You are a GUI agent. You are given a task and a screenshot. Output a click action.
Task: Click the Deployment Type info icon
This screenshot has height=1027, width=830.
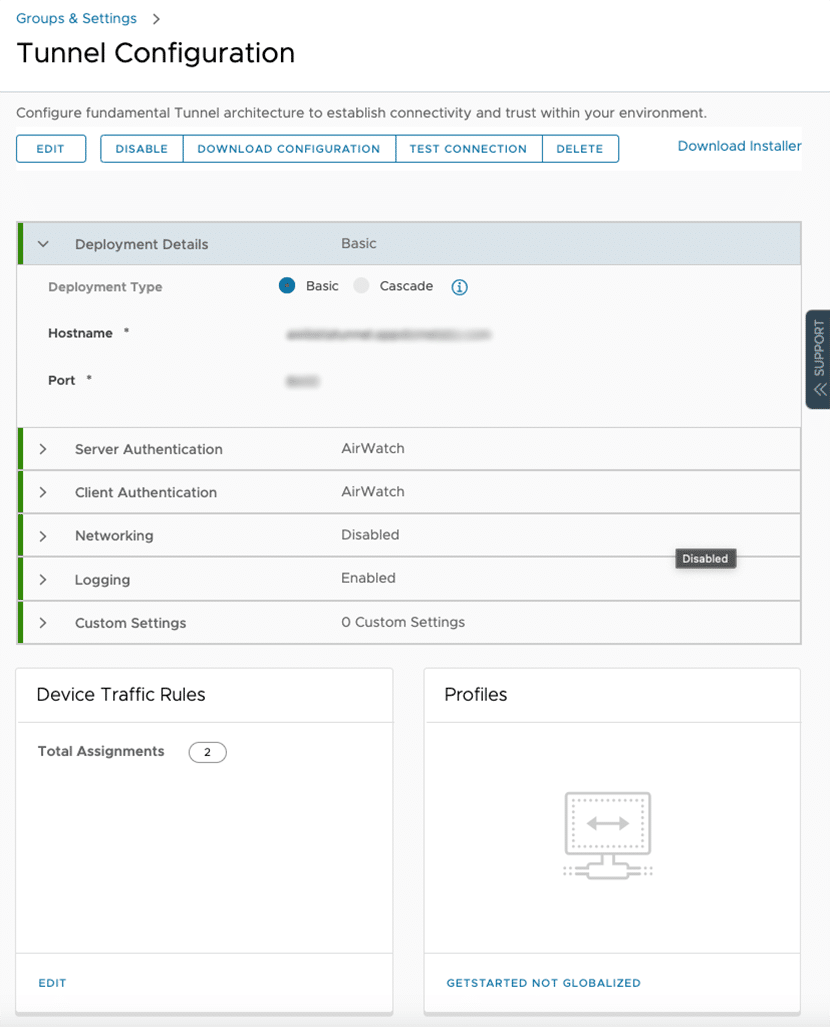coord(459,287)
